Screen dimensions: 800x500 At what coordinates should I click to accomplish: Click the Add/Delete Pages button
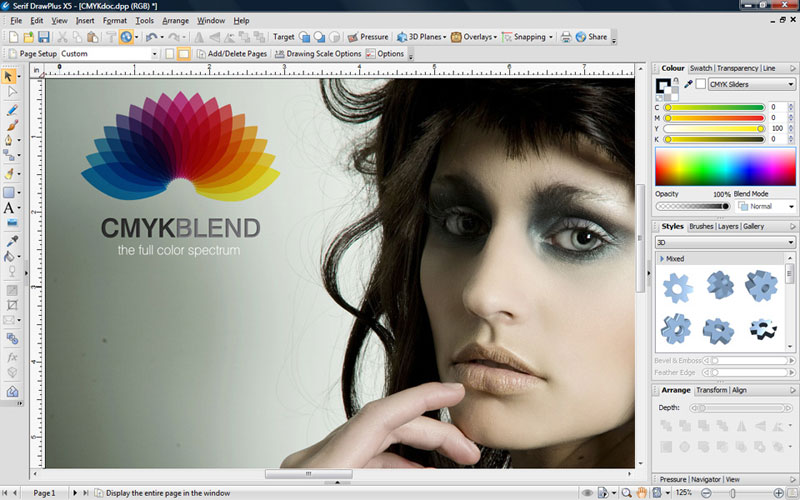point(231,53)
